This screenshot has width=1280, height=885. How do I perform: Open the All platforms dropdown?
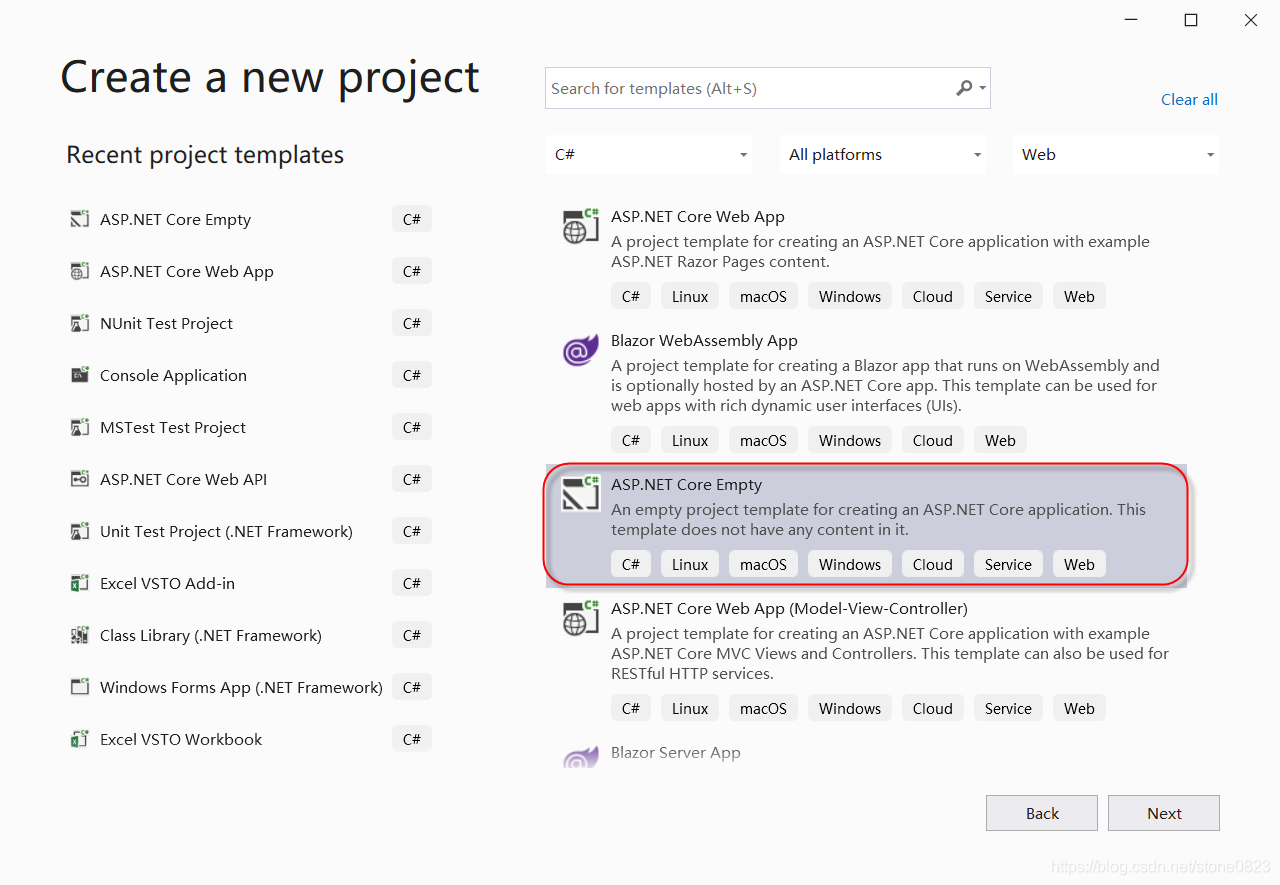coord(882,154)
